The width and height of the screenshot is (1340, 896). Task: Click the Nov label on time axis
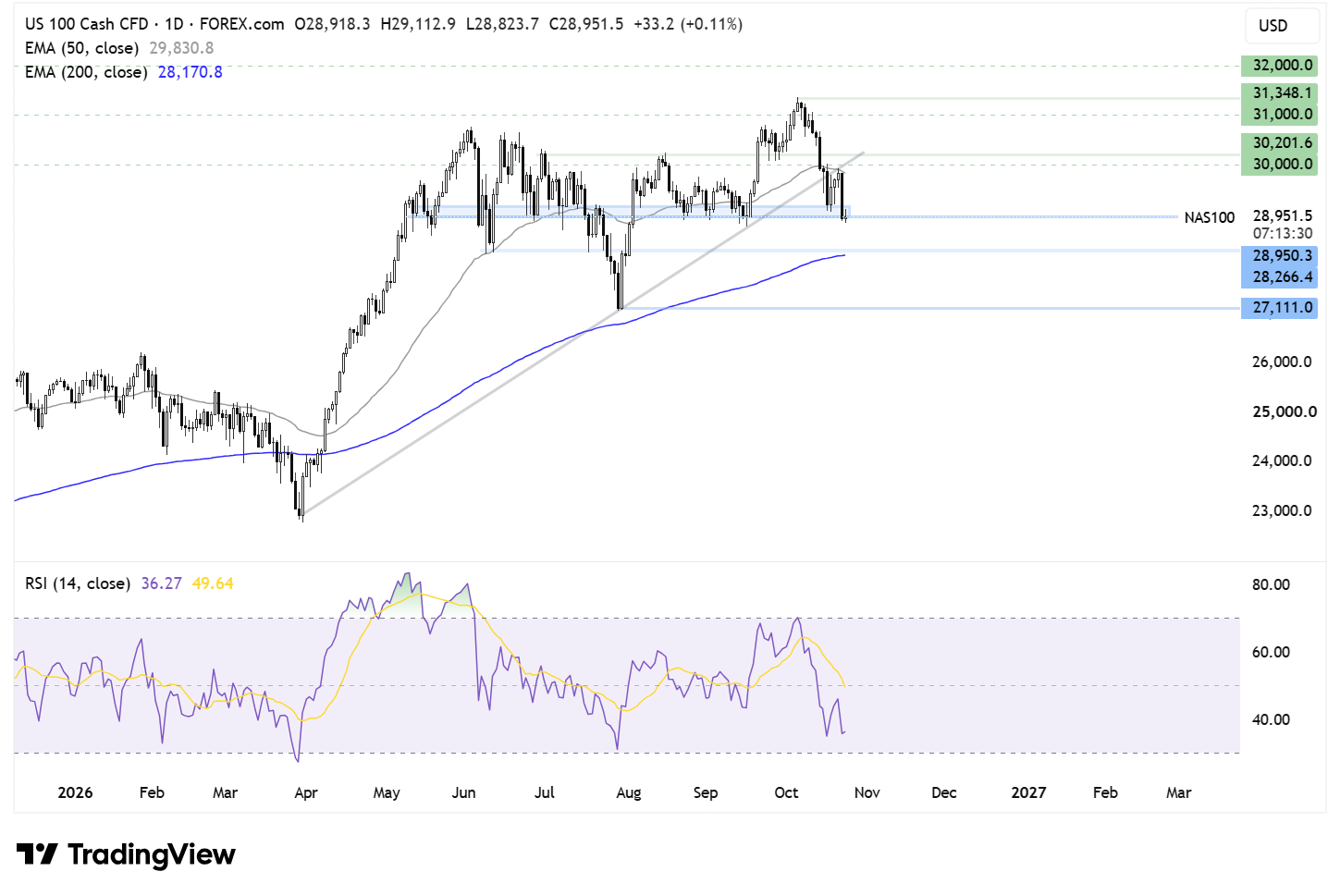pos(867,792)
